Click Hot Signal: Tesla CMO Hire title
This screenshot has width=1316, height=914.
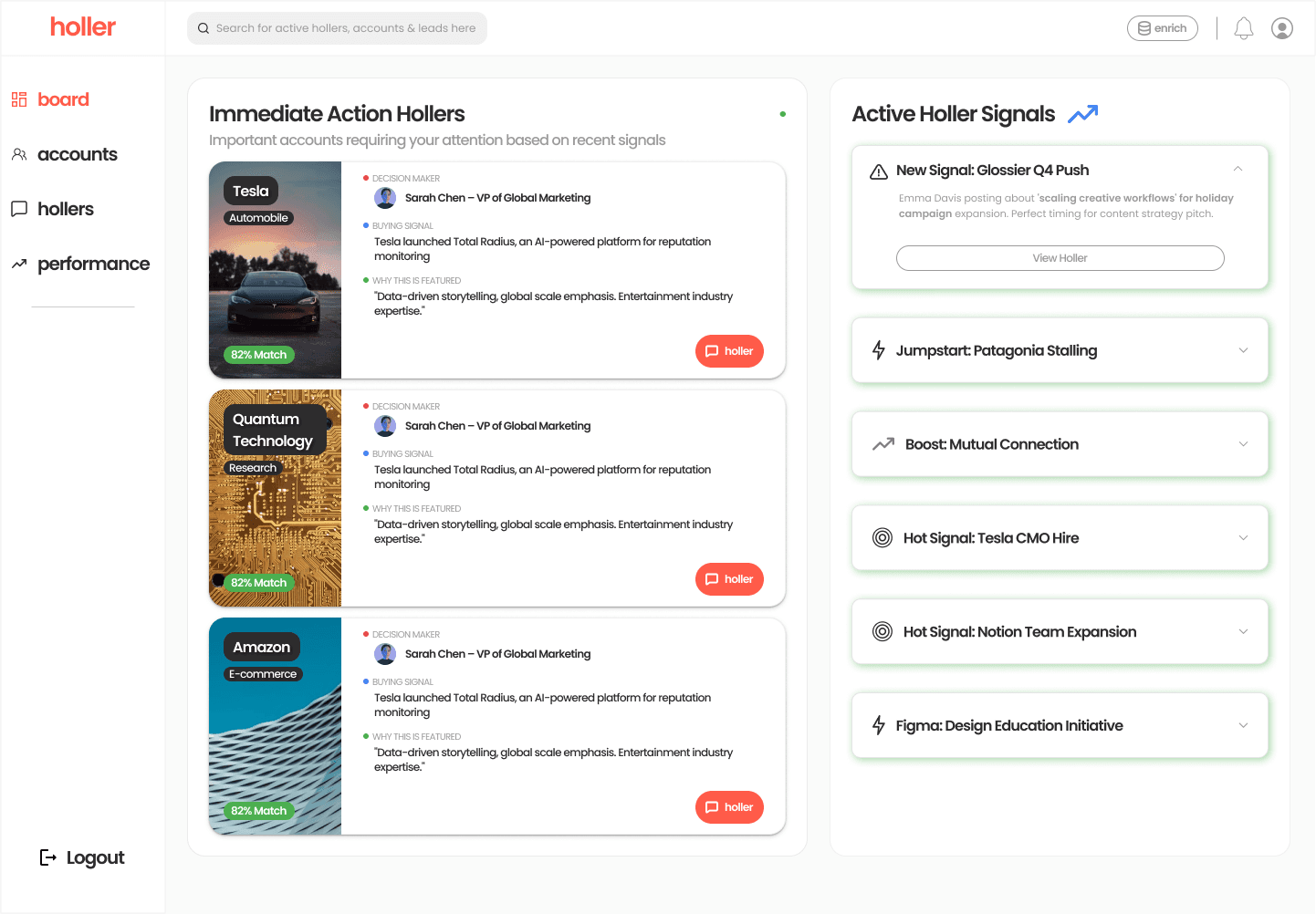point(991,538)
